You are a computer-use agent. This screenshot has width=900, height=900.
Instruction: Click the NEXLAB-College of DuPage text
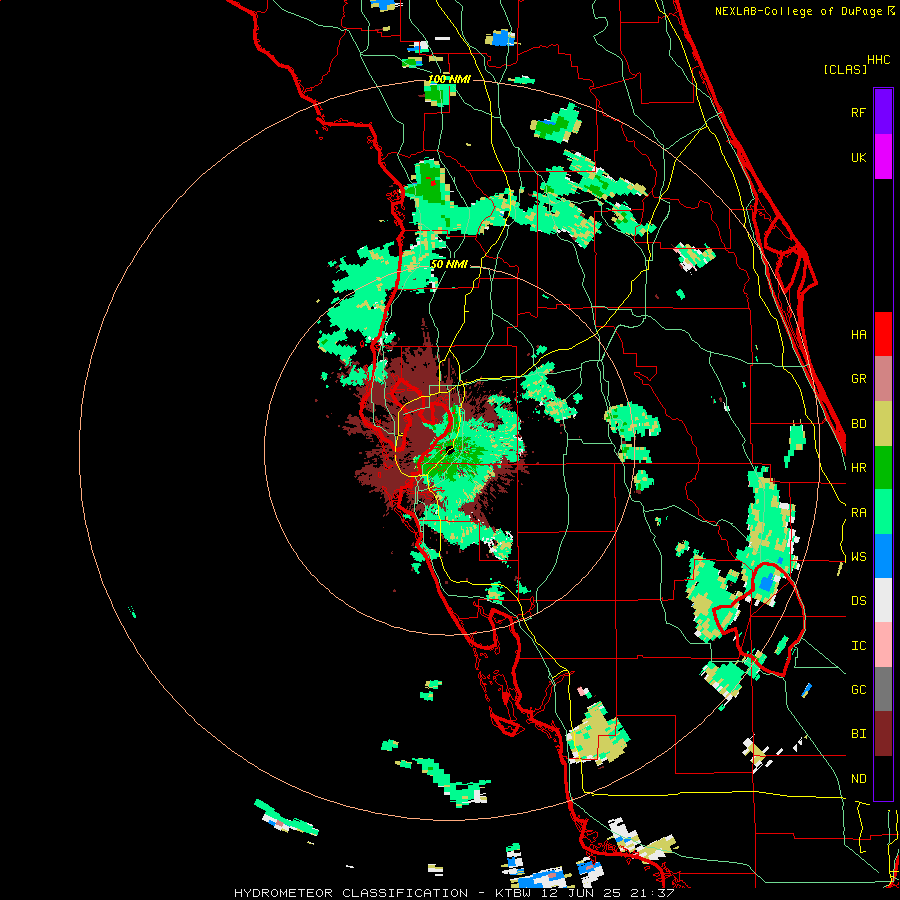[x=798, y=11]
